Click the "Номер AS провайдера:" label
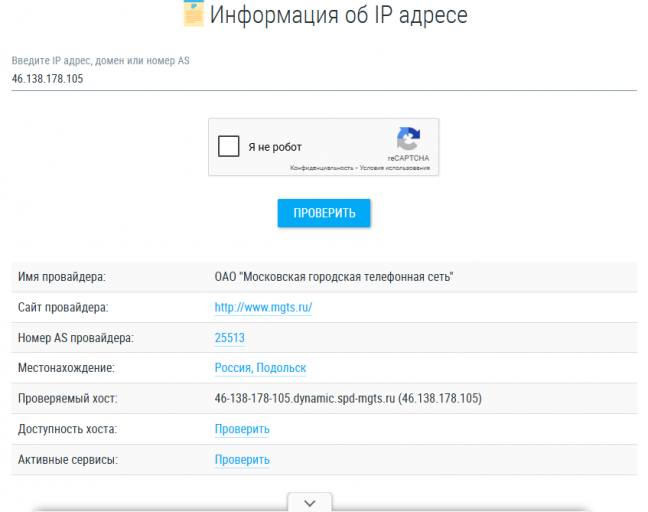The image size is (648, 512). [x=76, y=338]
